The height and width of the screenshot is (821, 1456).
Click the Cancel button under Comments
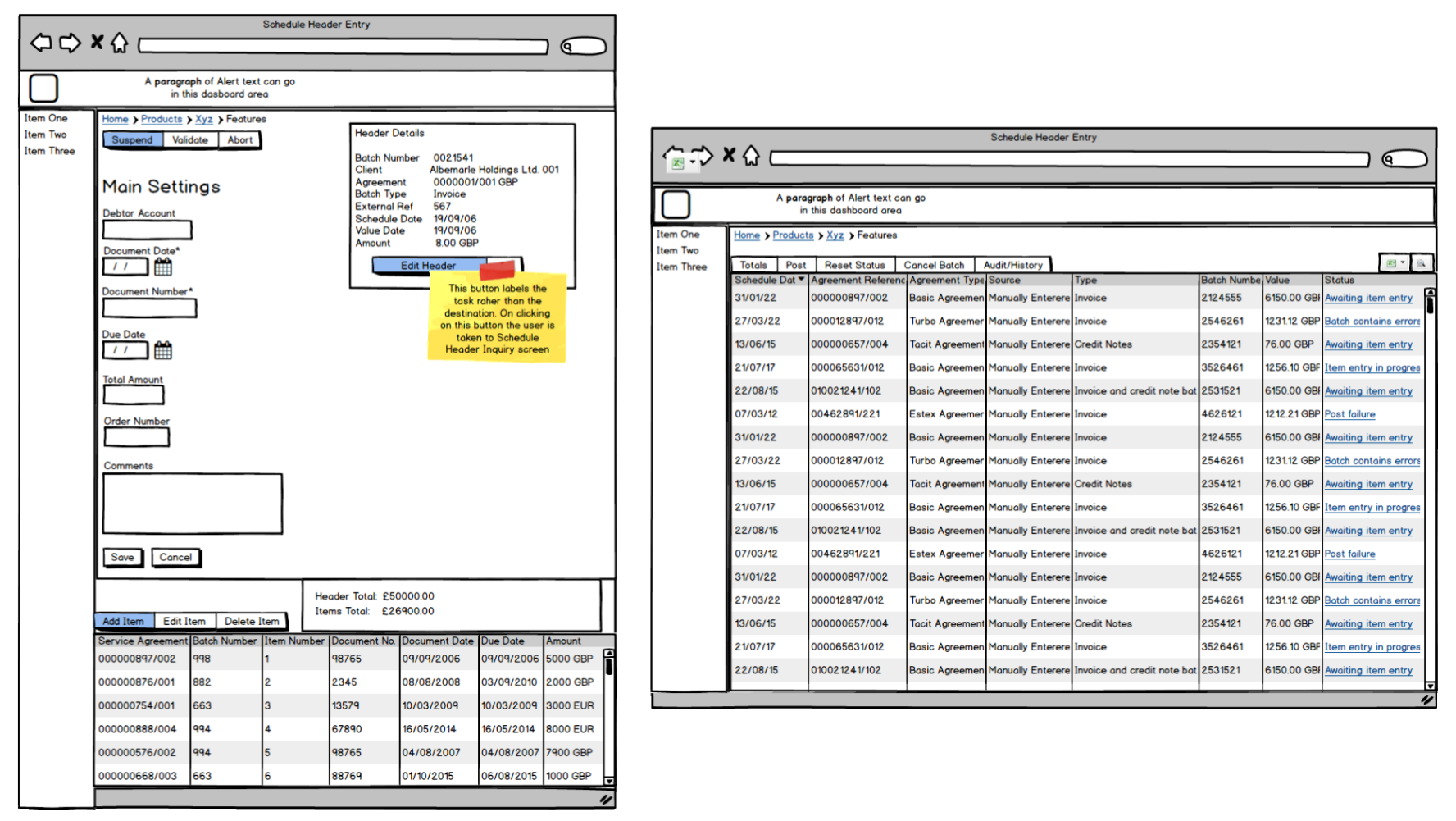click(x=175, y=558)
